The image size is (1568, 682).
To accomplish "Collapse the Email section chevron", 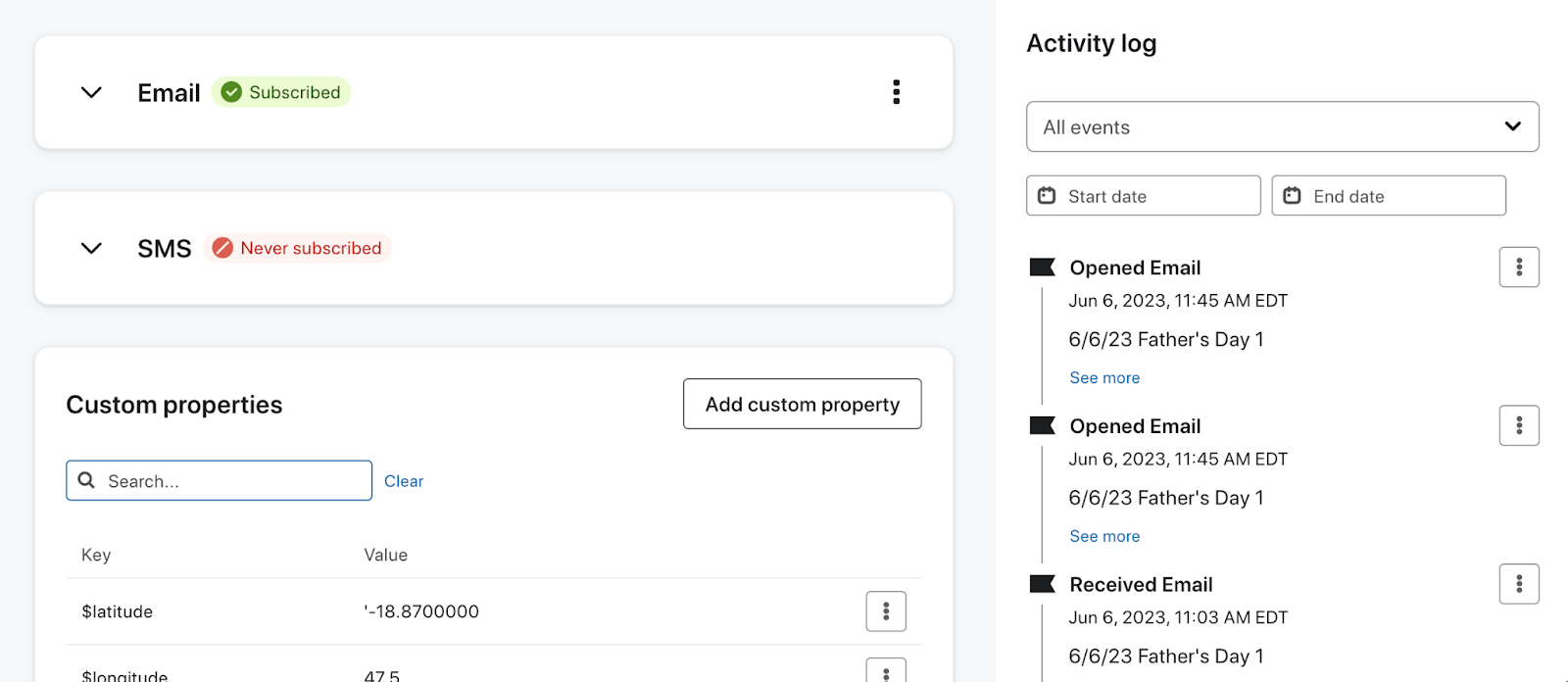I will click(91, 92).
